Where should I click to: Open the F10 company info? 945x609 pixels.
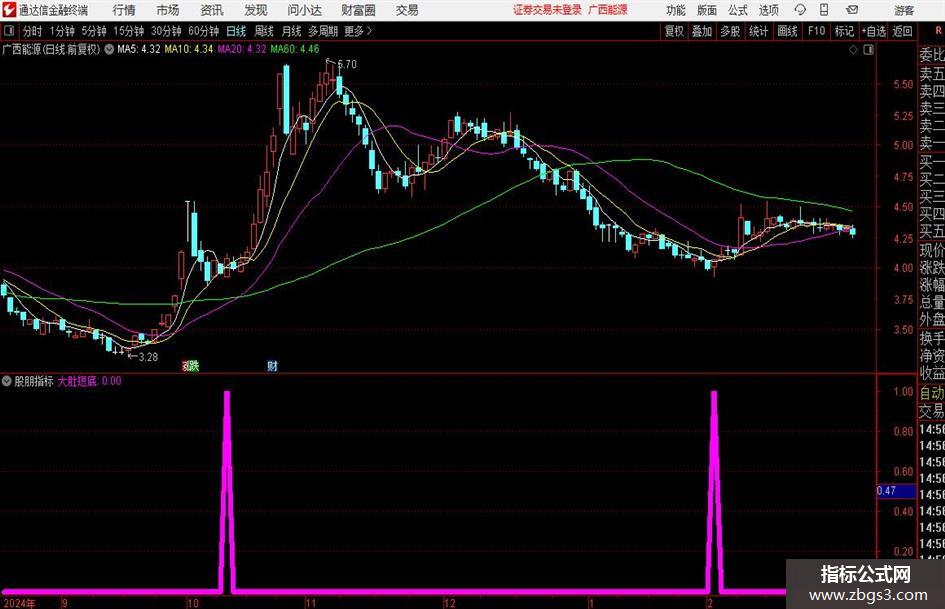(x=817, y=31)
